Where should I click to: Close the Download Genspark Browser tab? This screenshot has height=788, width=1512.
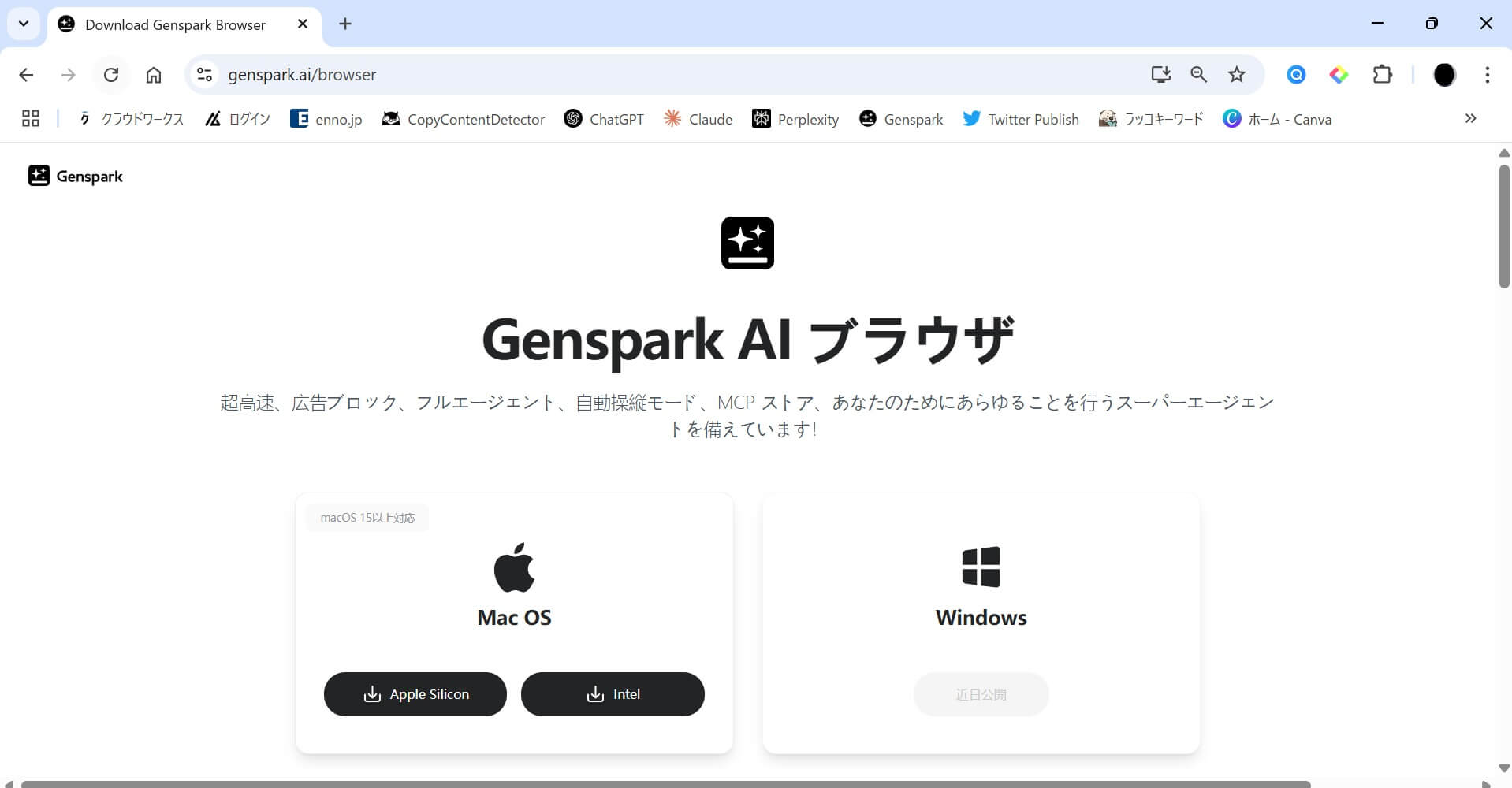pyautogui.click(x=303, y=24)
